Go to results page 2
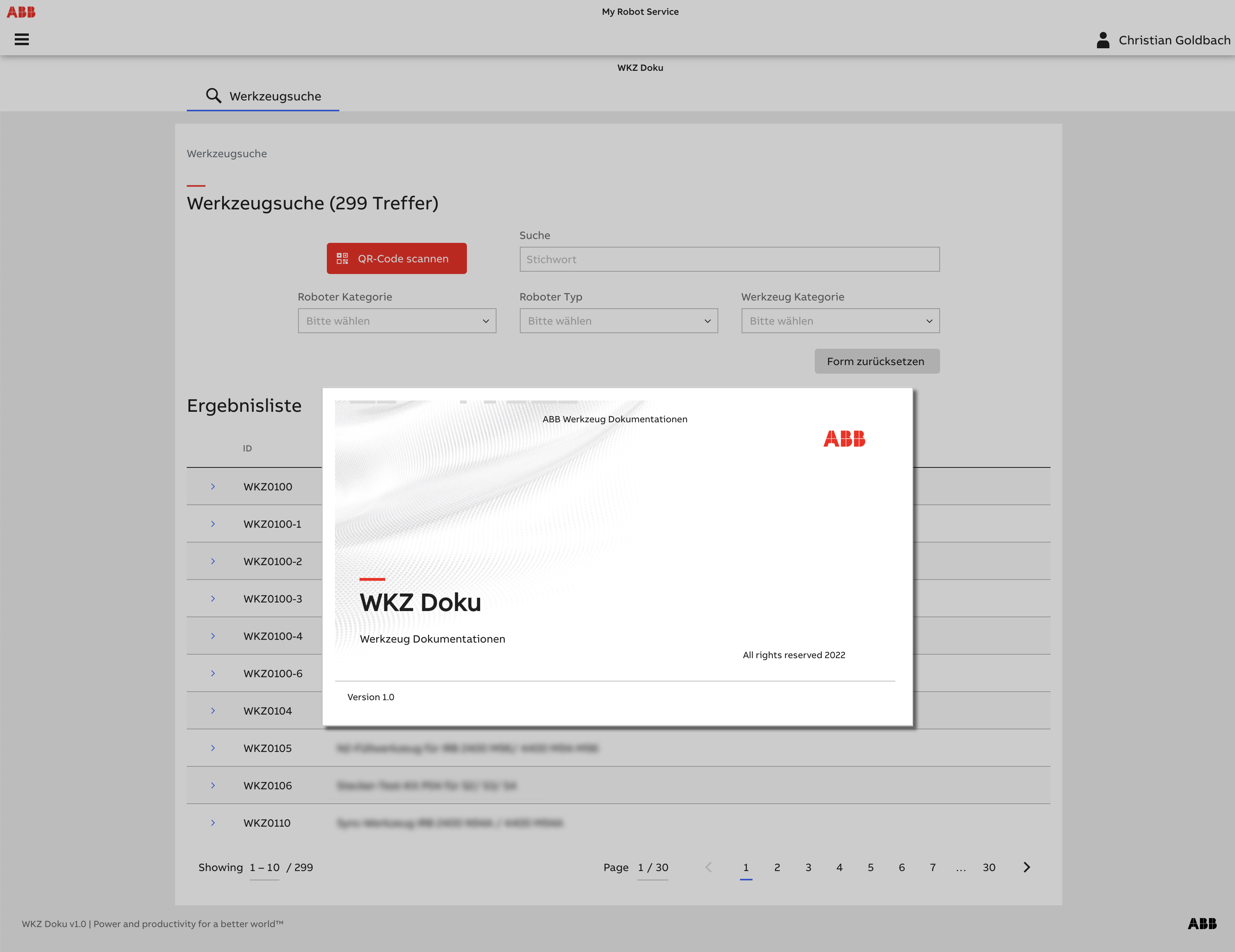 [x=777, y=867]
